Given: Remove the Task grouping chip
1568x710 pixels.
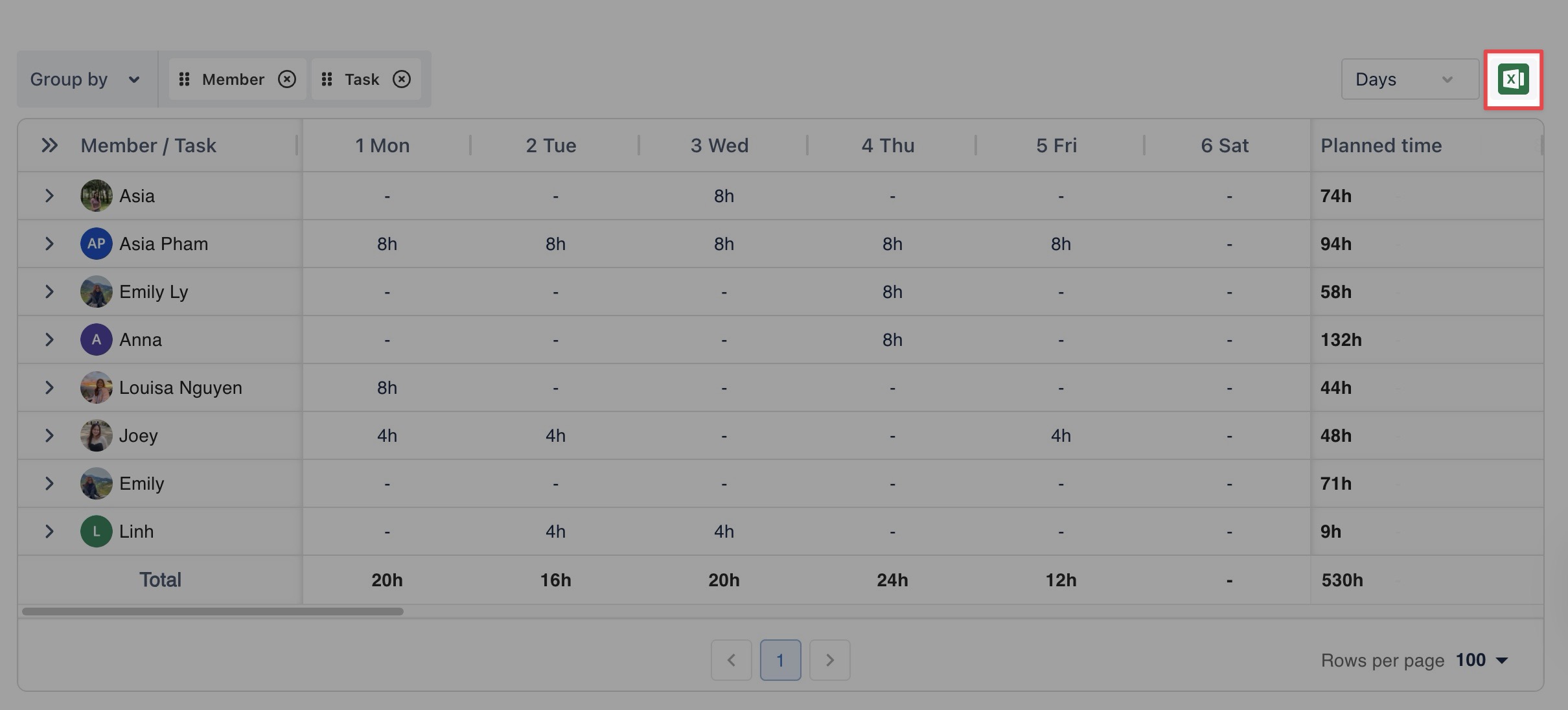Looking at the screenshot, I should [402, 79].
